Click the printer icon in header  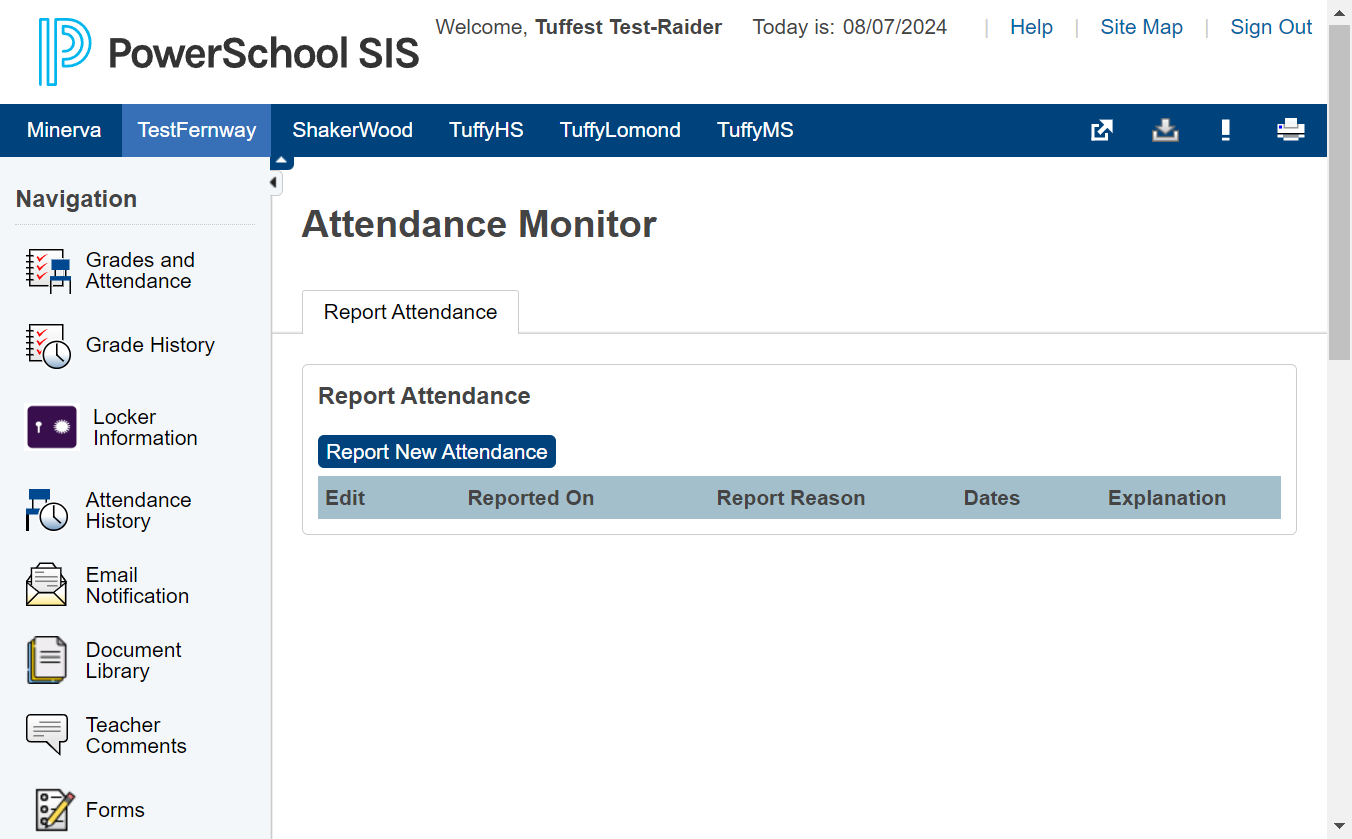point(1291,130)
